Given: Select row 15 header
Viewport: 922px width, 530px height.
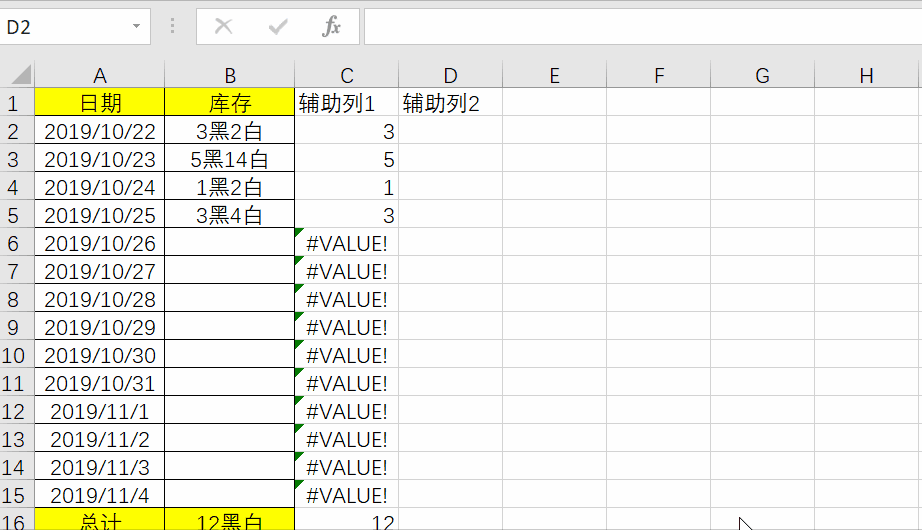Looking at the screenshot, I should 16,494.
